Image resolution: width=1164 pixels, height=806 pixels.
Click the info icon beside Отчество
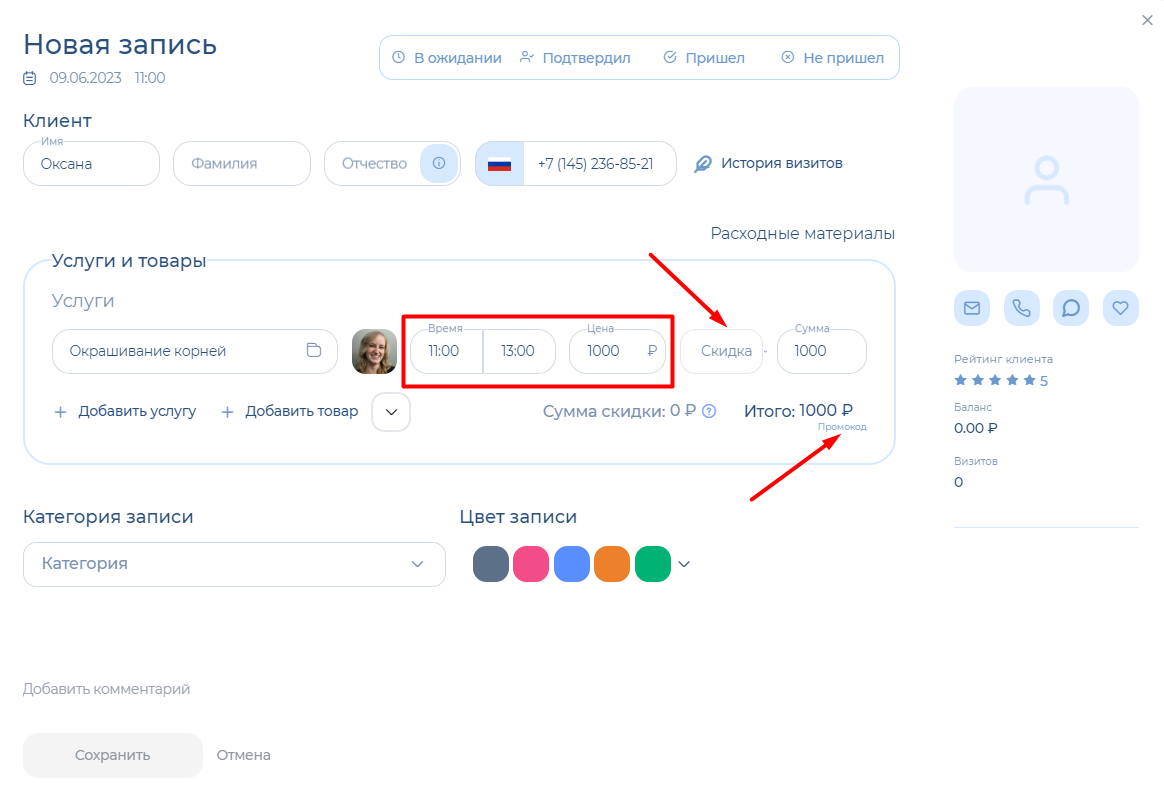(438, 163)
